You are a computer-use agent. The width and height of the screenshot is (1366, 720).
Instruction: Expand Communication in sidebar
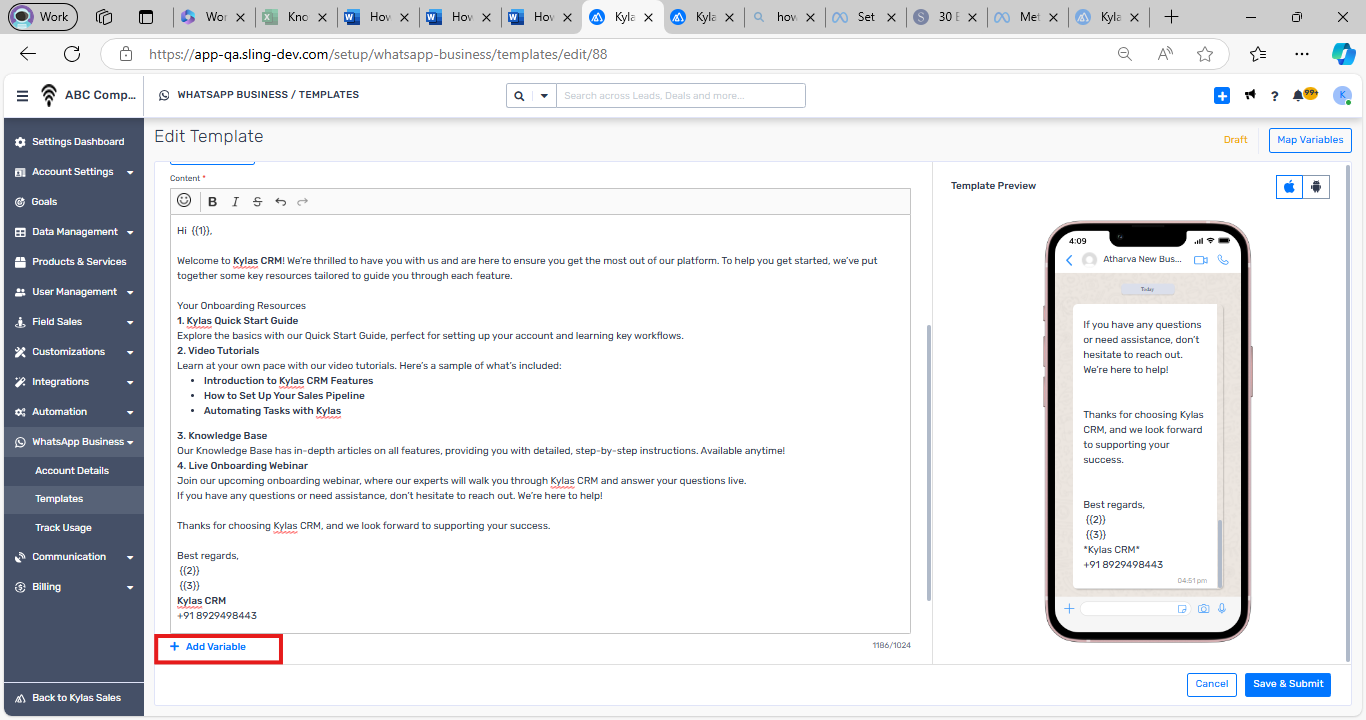pyautogui.click(x=74, y=557)
